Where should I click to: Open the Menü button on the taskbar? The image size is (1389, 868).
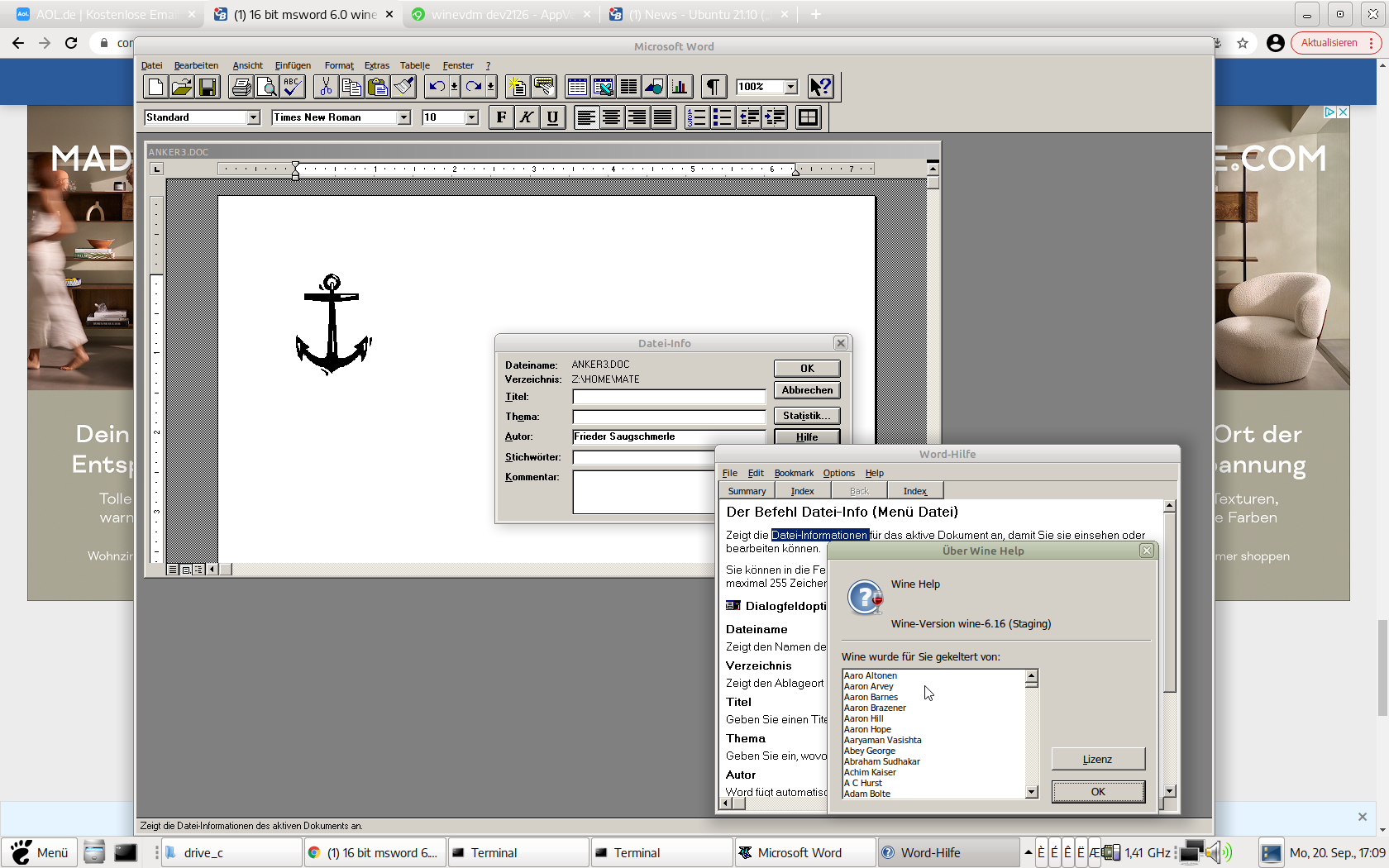click(40, 853)
